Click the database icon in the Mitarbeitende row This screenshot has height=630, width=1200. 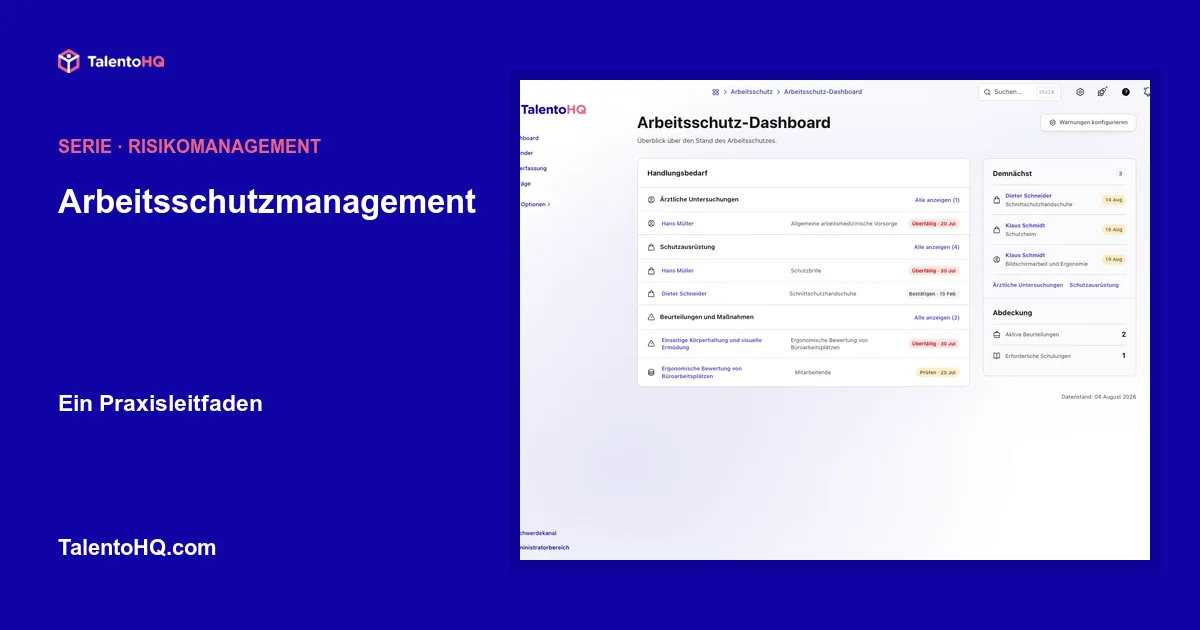[651, 372]
